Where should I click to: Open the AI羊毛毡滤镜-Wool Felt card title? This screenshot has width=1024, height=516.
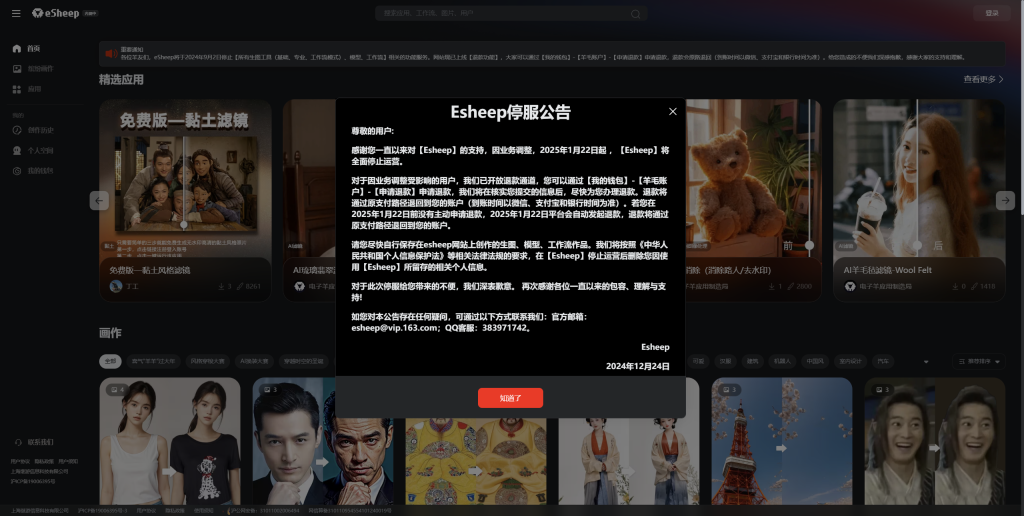[887, 270]
